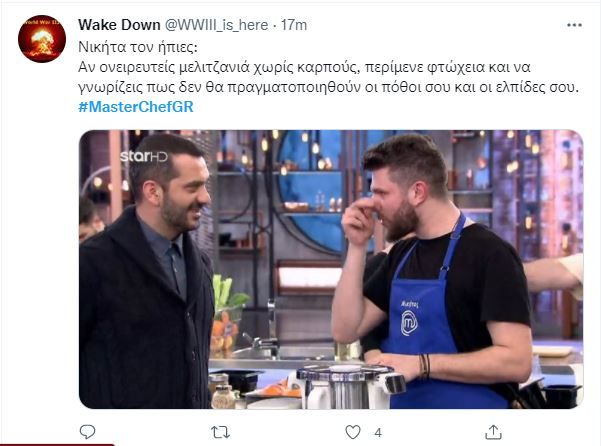Open Wake Down's mushroom cloud profile avatar
Viewport: 601px width, 446px height.
tap(42, 39)
